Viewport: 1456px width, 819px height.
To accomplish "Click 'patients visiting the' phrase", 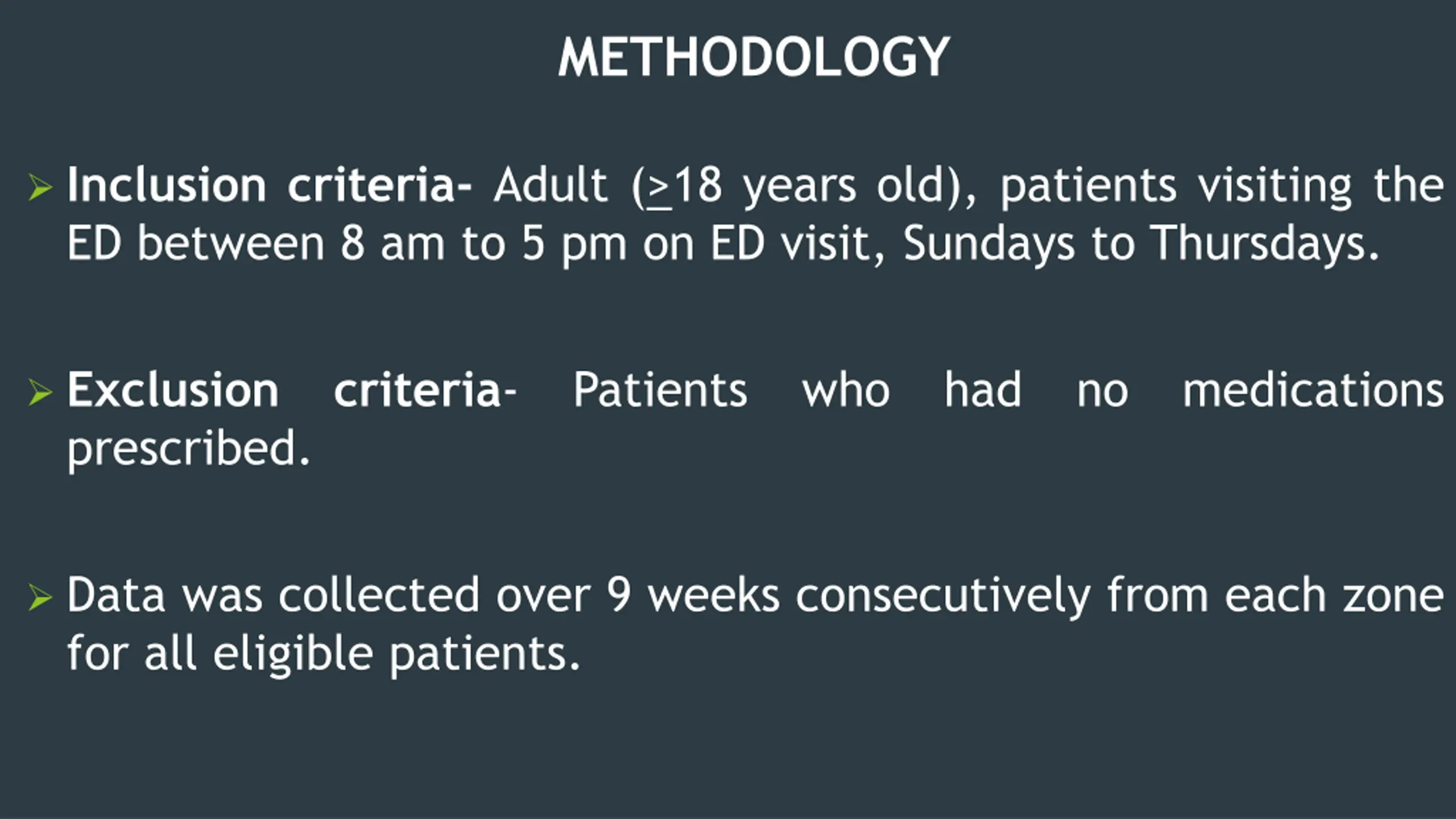I will tap(1222, 187).
